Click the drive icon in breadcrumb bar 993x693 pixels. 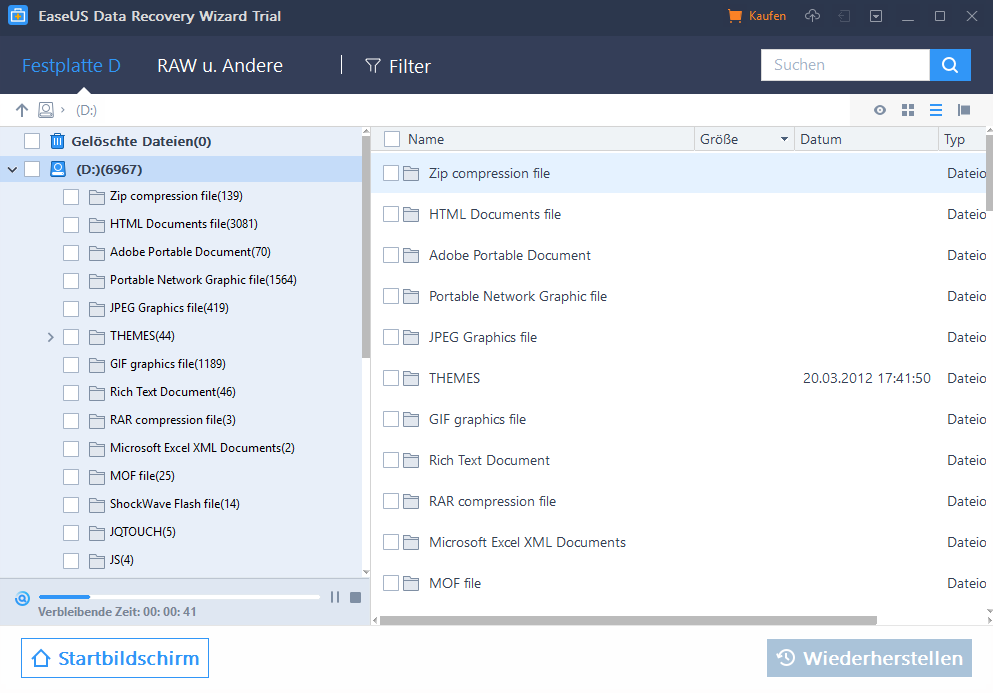(x=46, y=110)
